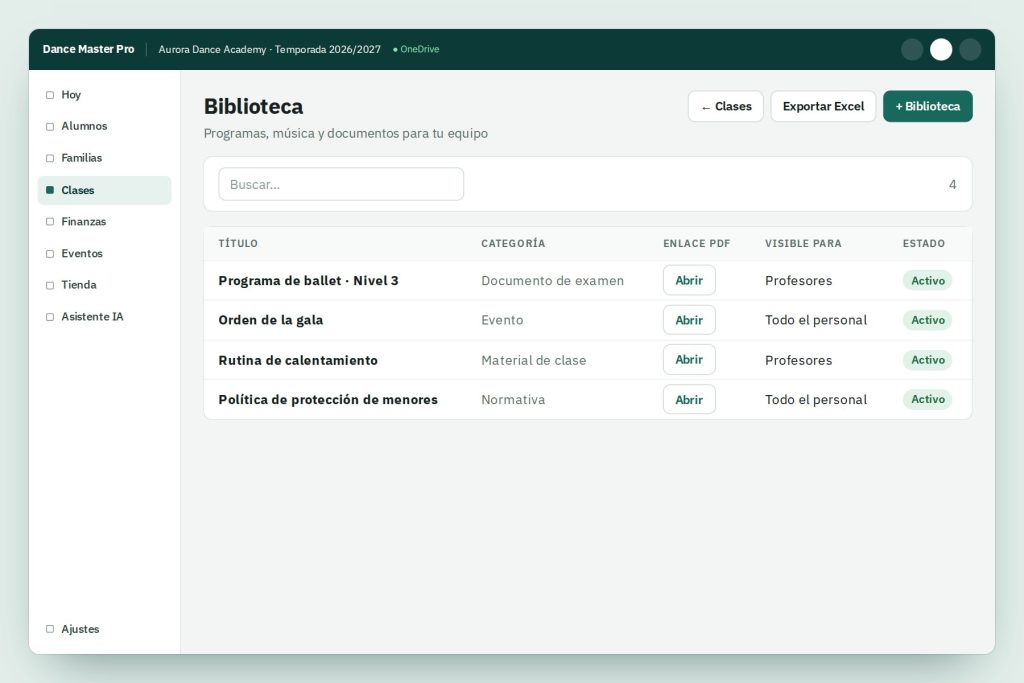Viewport: 1024px width, 683px height.
Task: Click the Dance Master Pro title
Action: (x=88, y=49)
